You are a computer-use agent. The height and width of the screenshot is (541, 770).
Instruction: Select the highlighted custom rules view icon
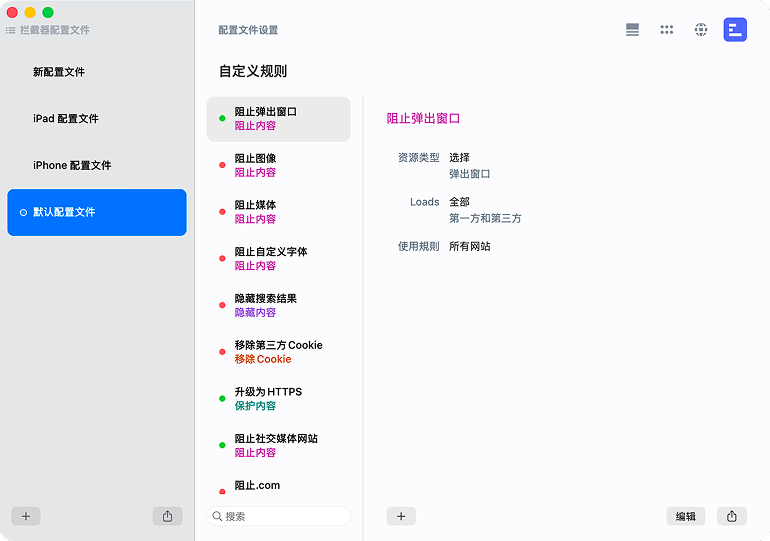coord(735,30)
